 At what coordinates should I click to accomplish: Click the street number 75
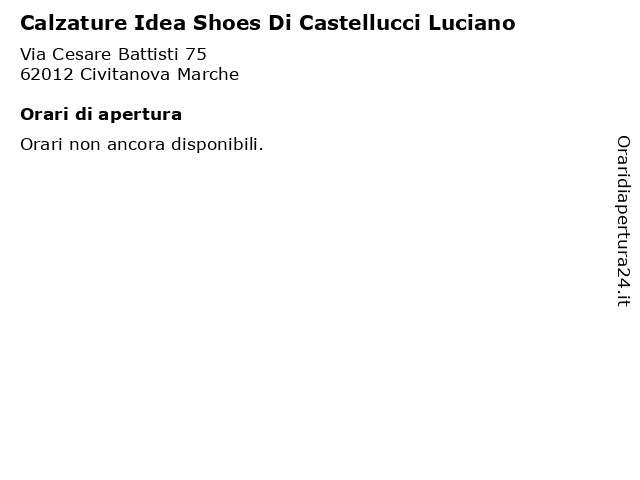[x=196, y=54]
